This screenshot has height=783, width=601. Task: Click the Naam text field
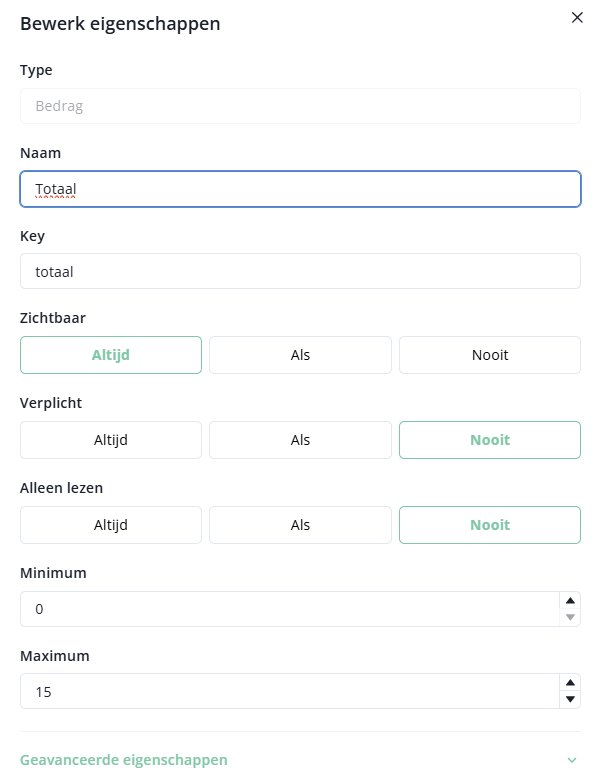(300, 189)
